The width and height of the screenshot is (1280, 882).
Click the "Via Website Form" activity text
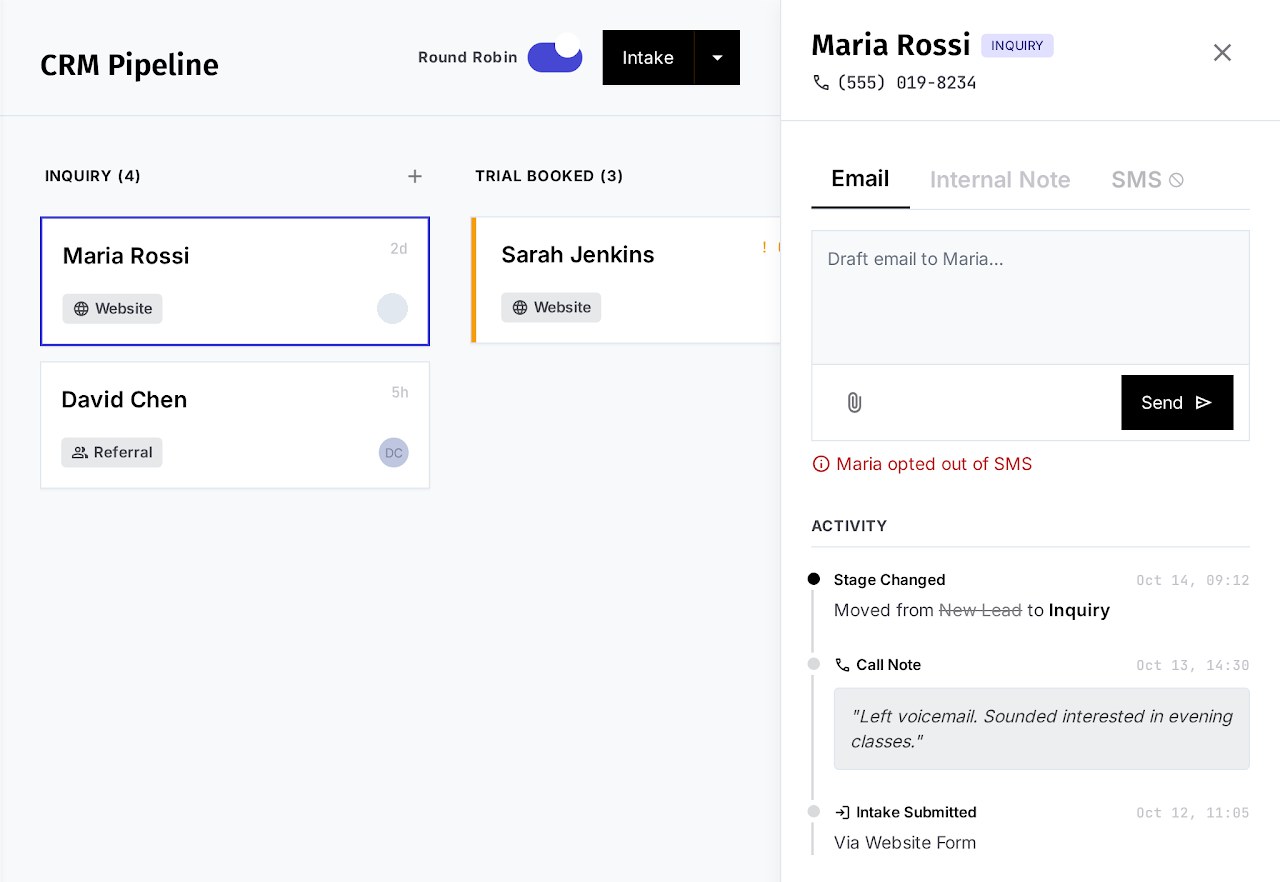[905, 843]
